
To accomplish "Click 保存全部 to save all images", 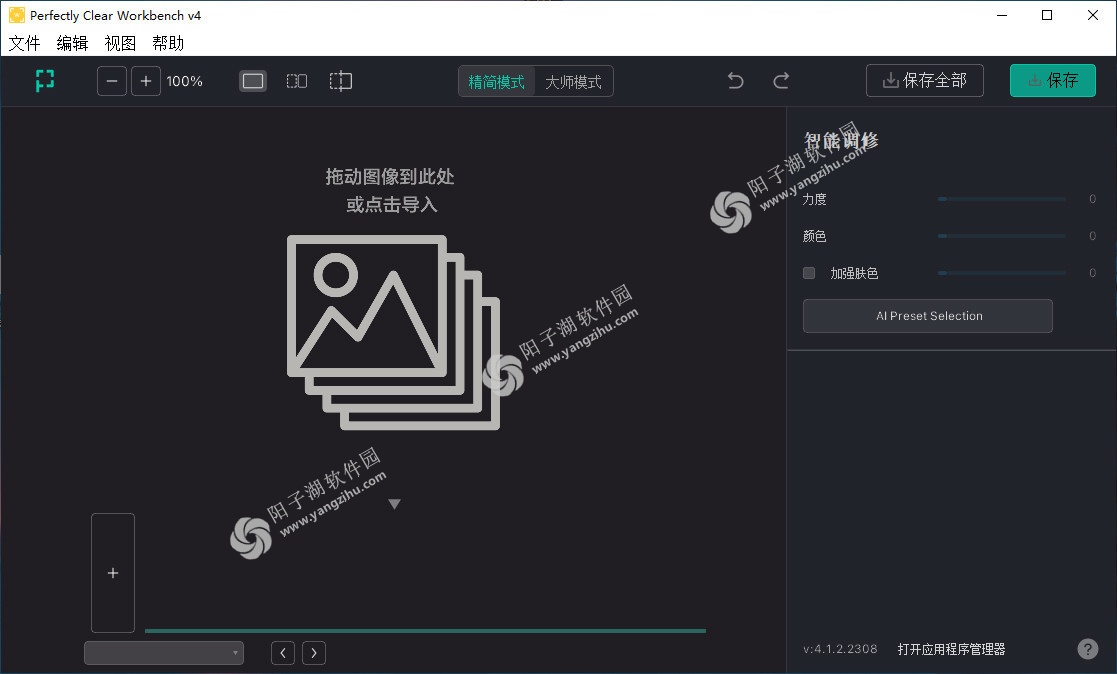I will coord(925,81).
